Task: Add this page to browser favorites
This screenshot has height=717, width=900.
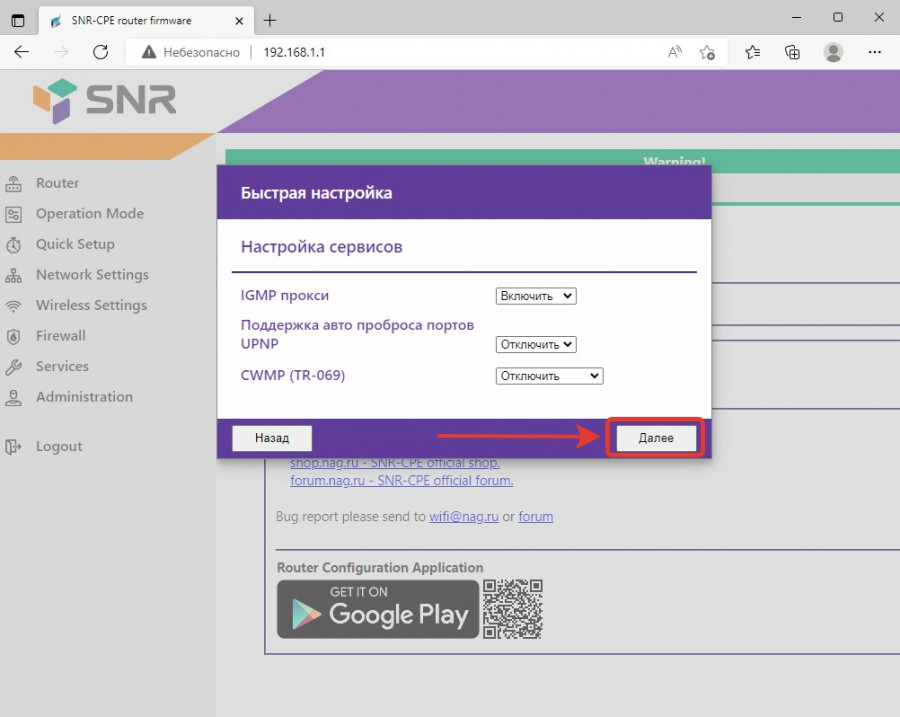Action: pyautogui.click(x=708, y=52)
